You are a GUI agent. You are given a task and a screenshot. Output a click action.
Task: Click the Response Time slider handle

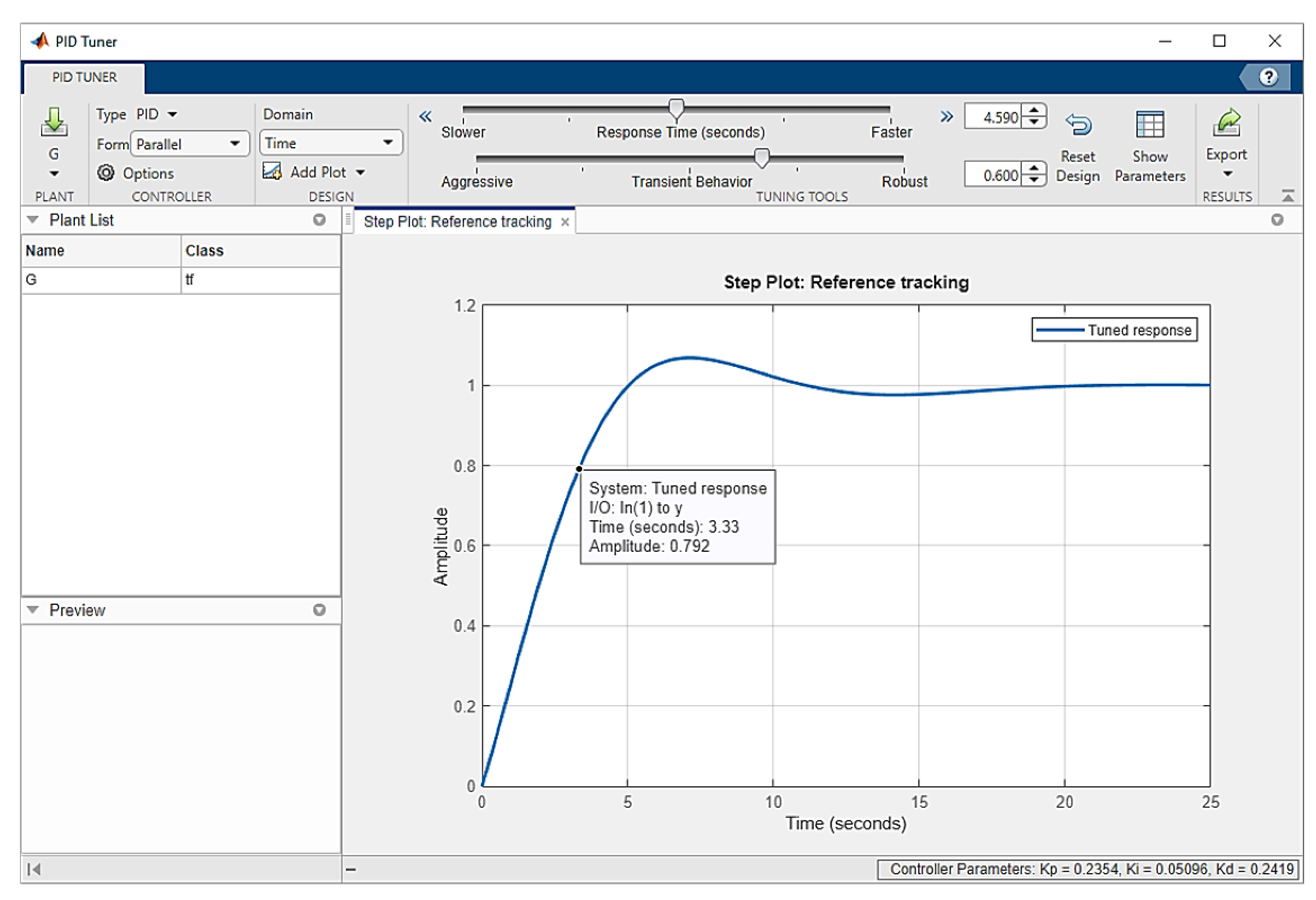click(x=676, y=108)
